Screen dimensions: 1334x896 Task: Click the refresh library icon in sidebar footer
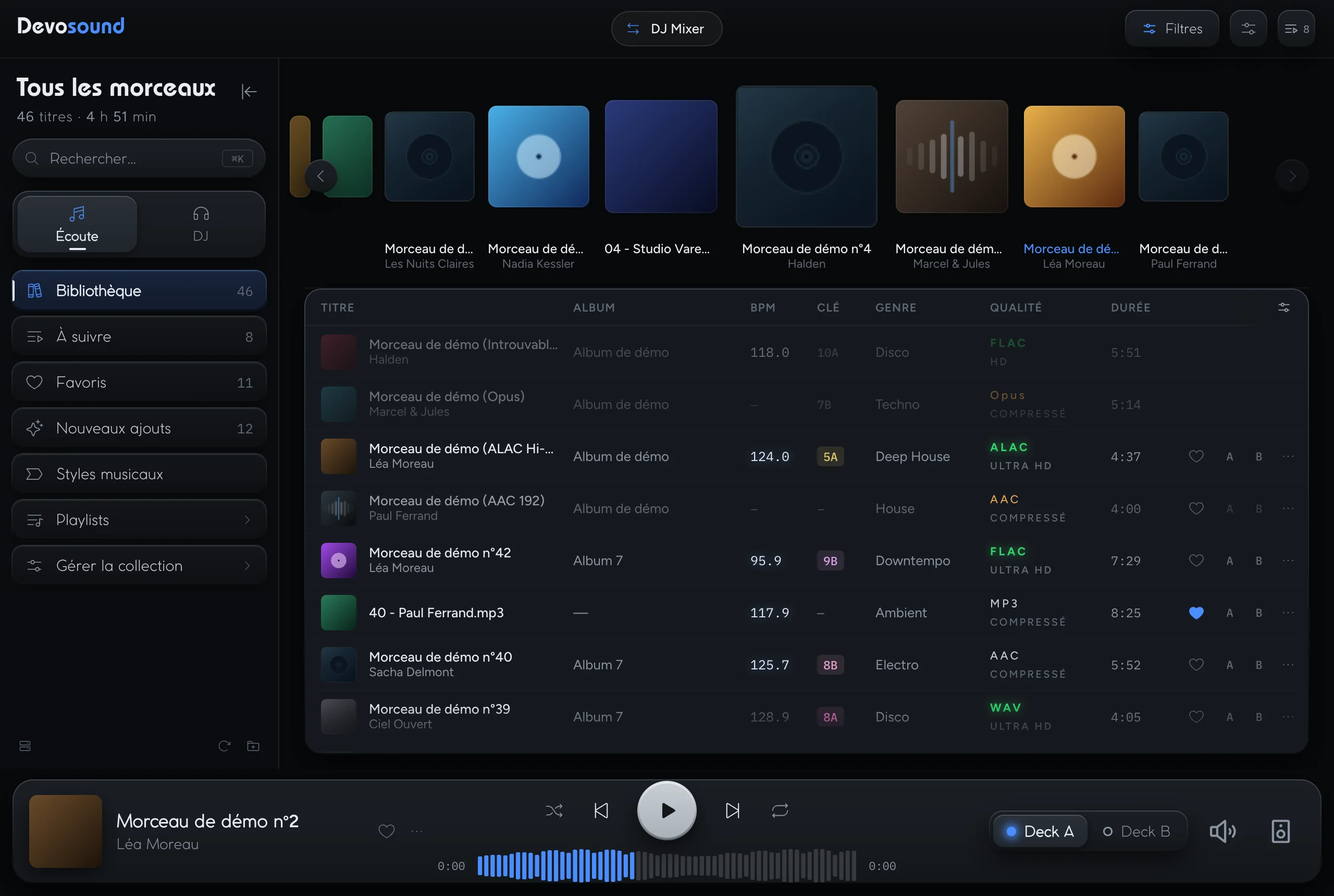click(224, 746)
